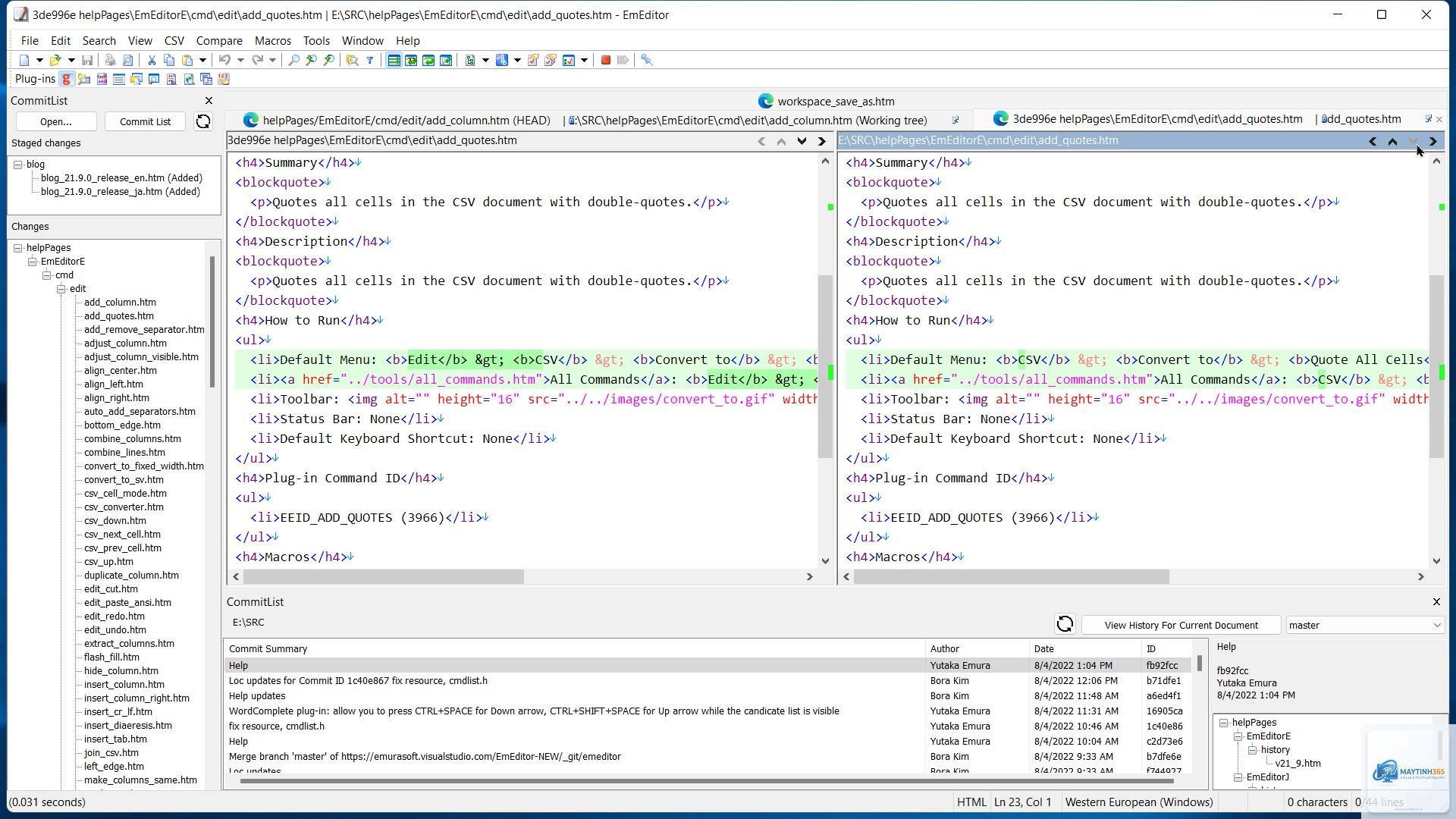
Task: Click View History For Current Document
Action: [1181, 625]
